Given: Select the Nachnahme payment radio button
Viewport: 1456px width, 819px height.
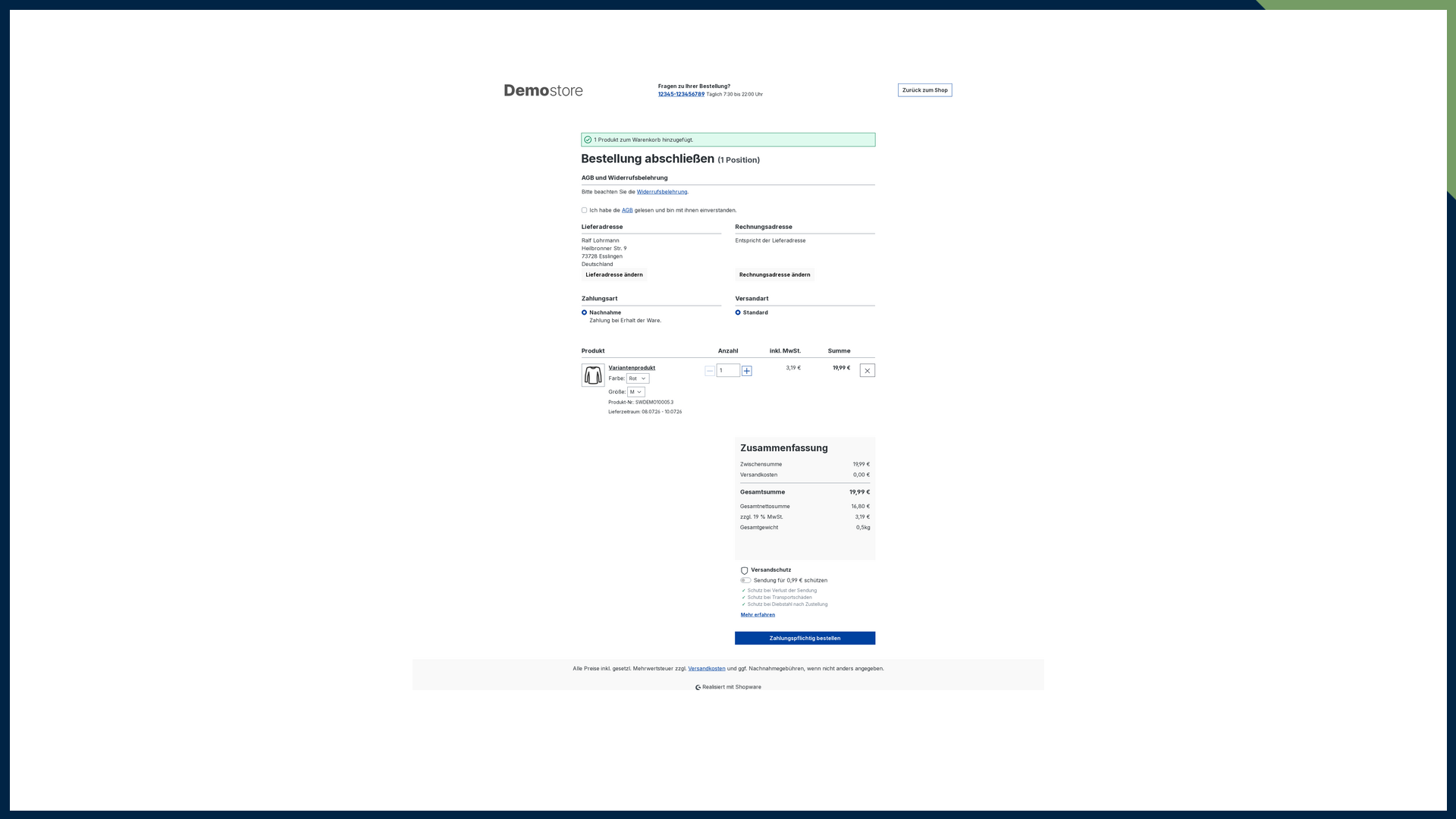Looking at the screenshot, I should [x=585, y=312].
